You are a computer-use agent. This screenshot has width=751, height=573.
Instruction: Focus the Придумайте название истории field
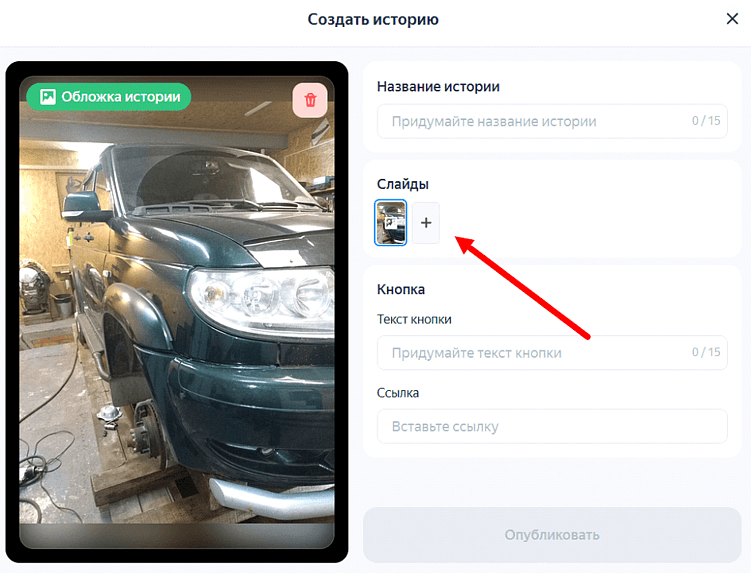click(552, 121)
